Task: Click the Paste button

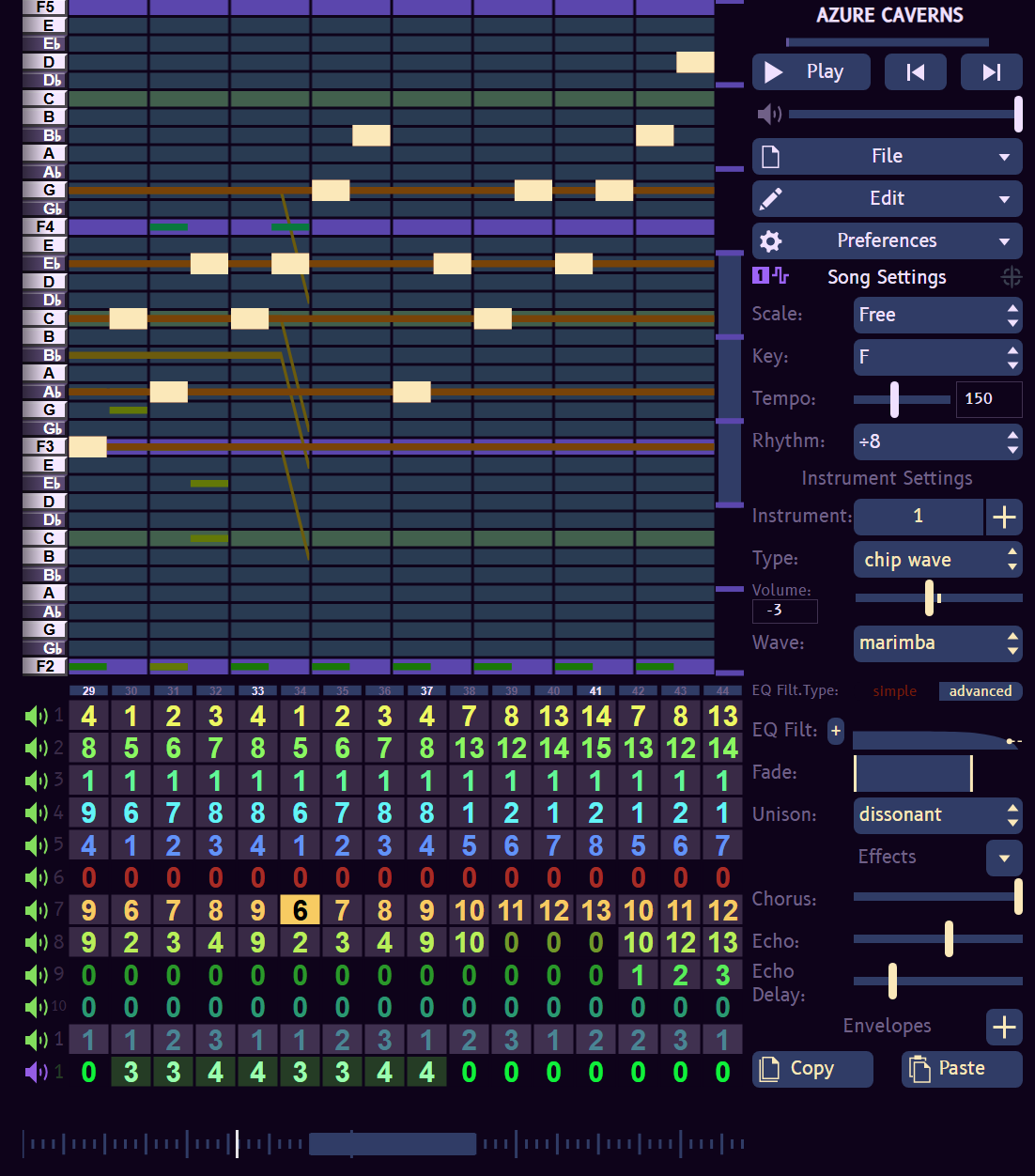Action: [x=962, y=1069]
